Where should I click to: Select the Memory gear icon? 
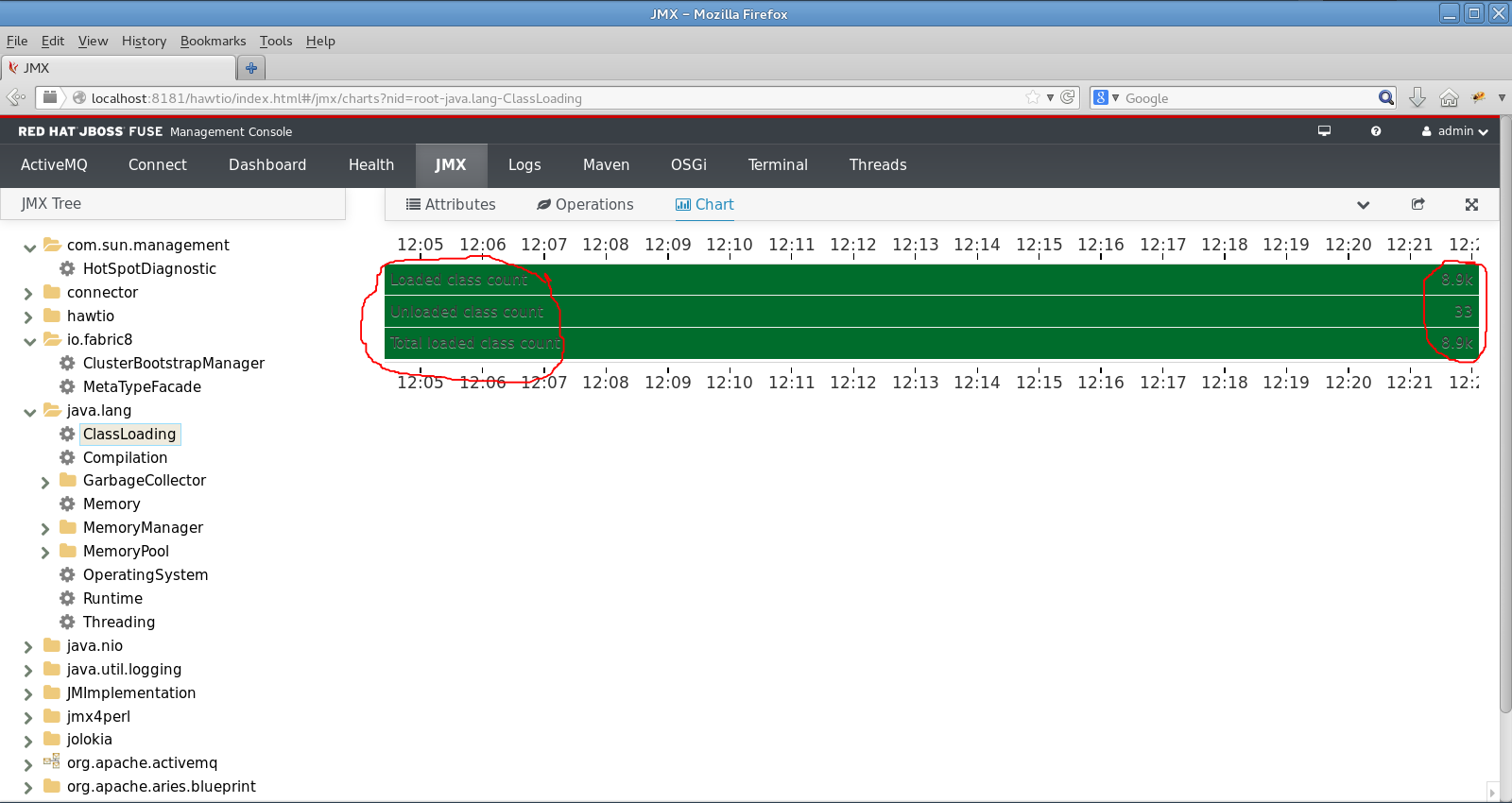[x=67, y=504]
